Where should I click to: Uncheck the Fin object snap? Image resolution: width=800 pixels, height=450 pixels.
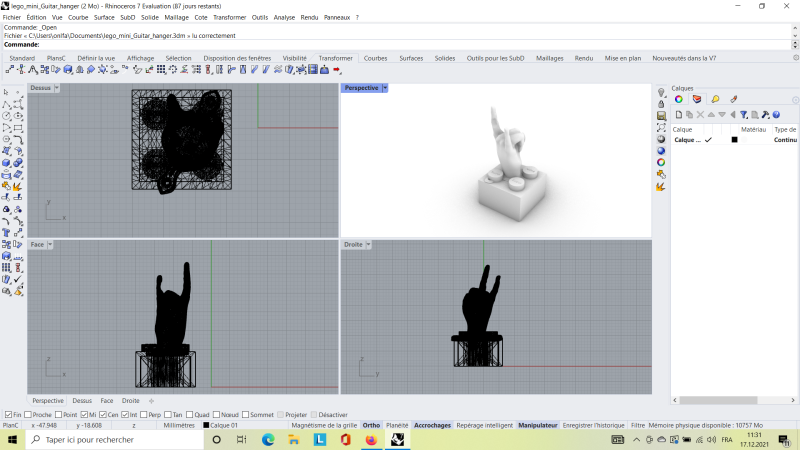click(x=8, y=414)
